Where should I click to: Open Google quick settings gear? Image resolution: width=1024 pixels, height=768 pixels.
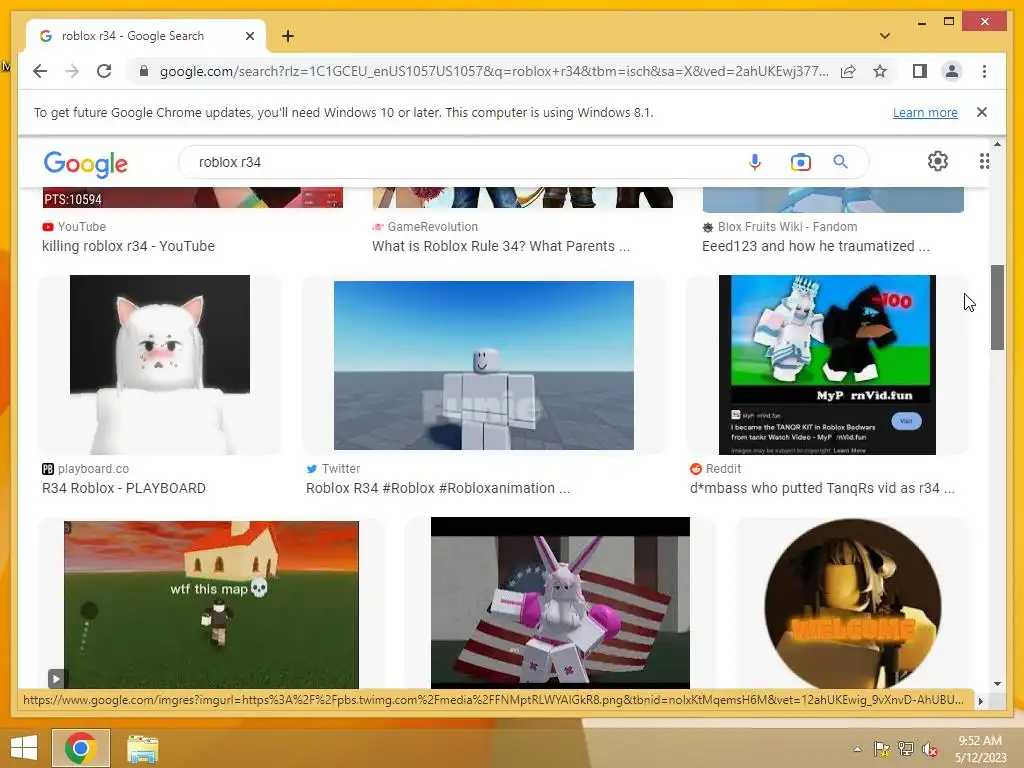pyautogui.click(x=938, y=161)
